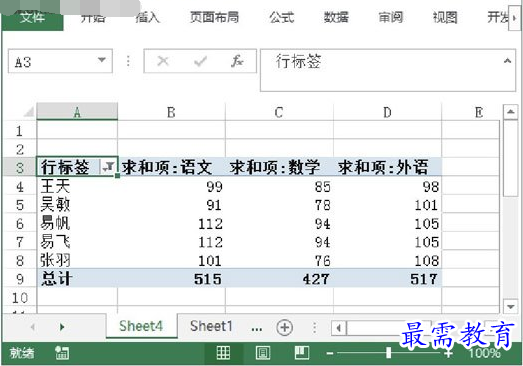This screenshot has width=523, height=366.
Task: Select column B header
Action: tap(171, 112)
